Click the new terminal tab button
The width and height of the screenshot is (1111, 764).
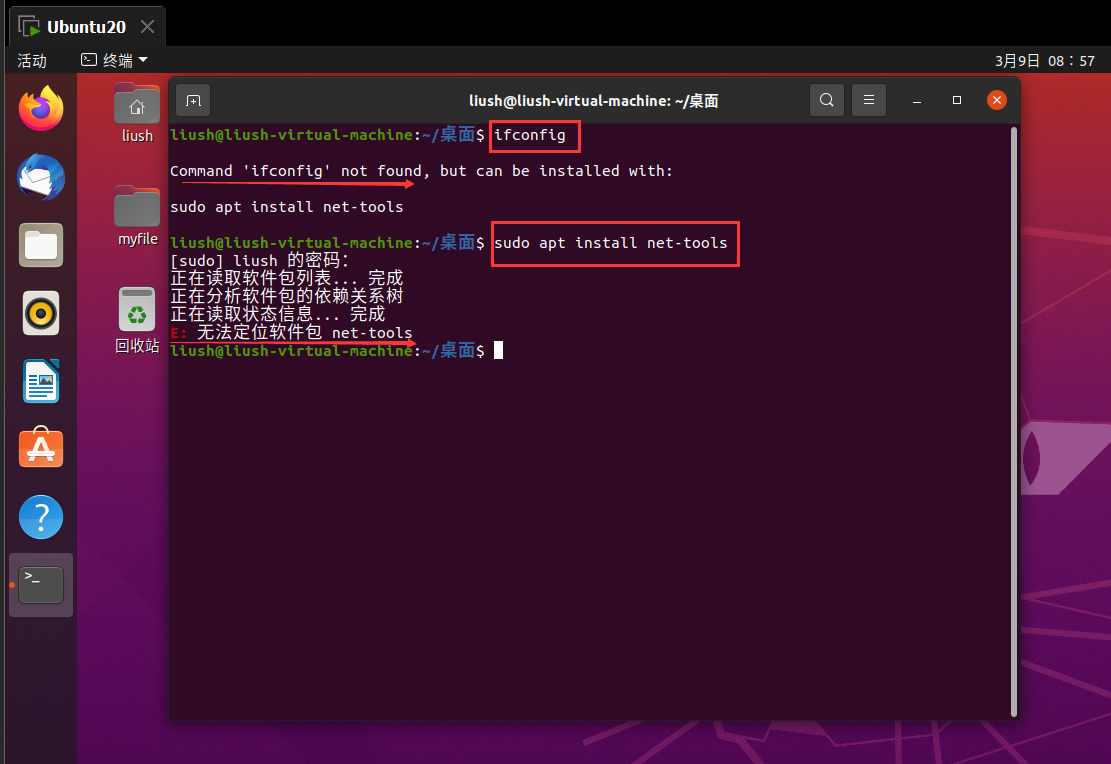coord(192,100)
